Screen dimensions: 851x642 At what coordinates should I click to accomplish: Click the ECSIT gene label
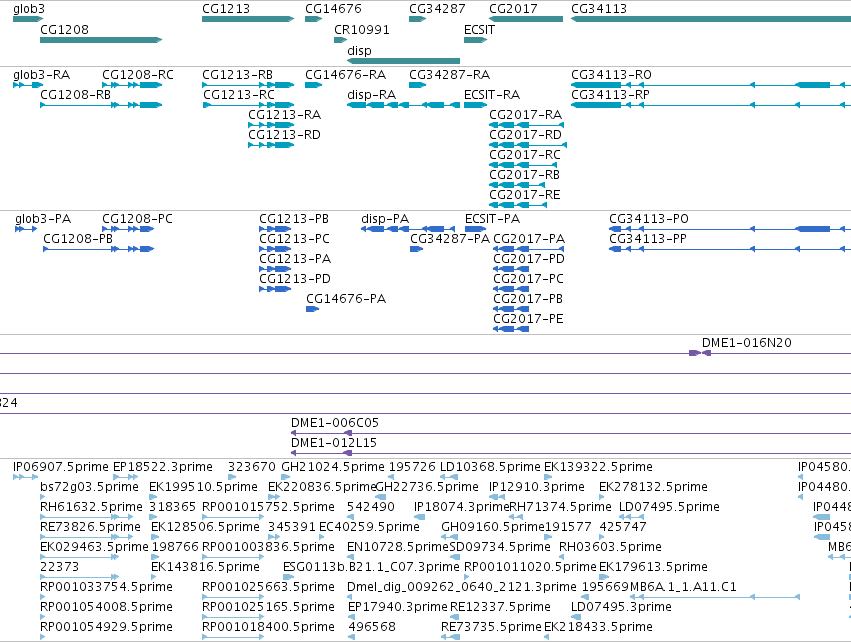[479, 29]
